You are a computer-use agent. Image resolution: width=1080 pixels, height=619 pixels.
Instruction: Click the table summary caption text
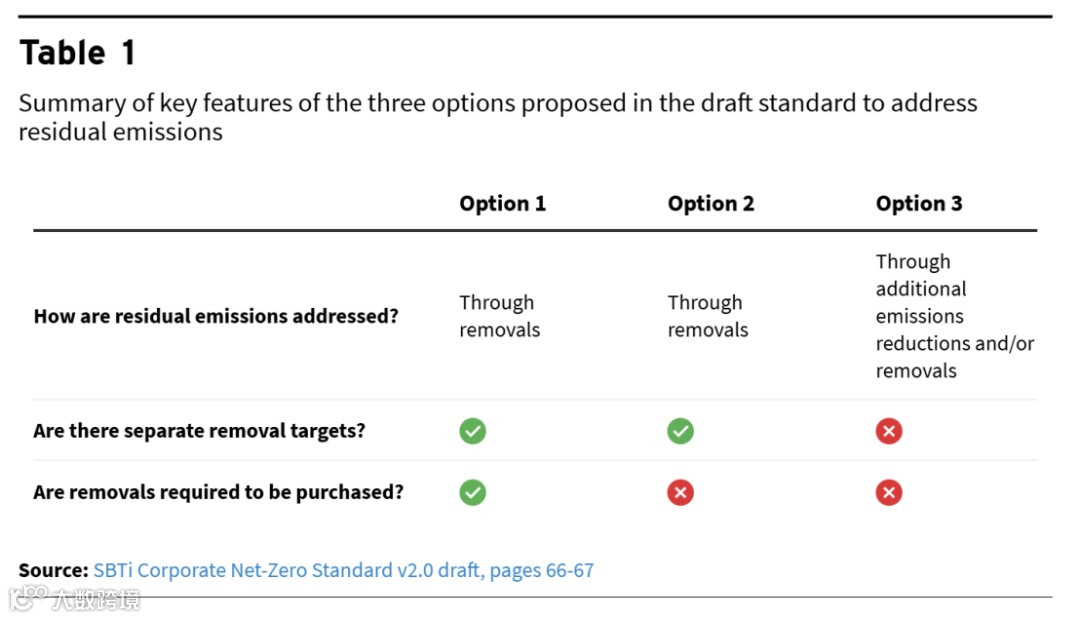point(497,117)
